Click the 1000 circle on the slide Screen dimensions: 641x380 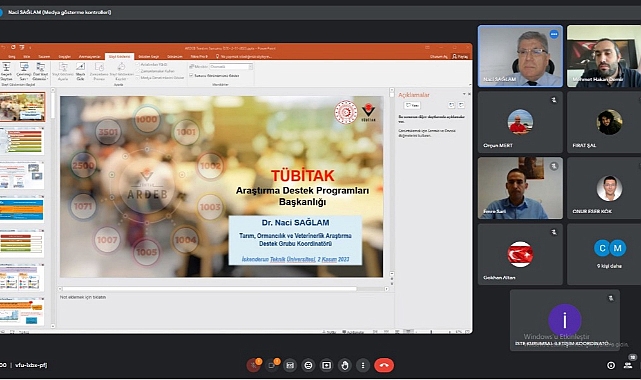point(147,119)
